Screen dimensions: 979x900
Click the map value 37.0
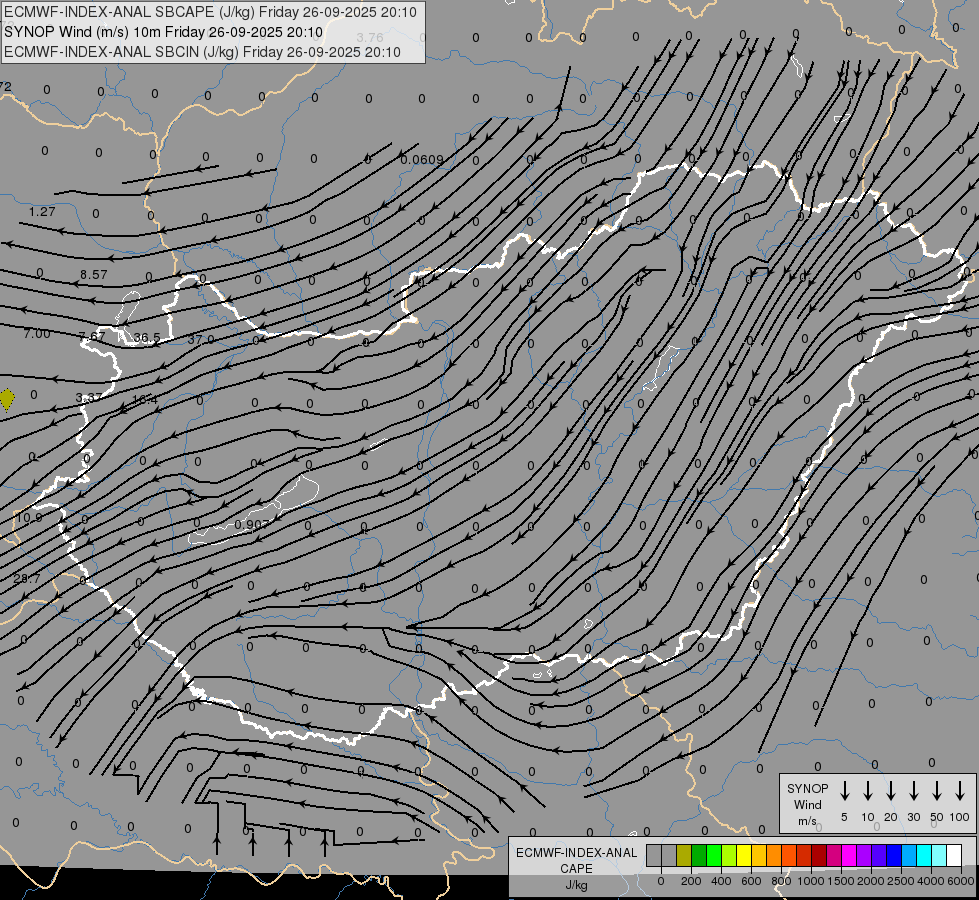201,340
